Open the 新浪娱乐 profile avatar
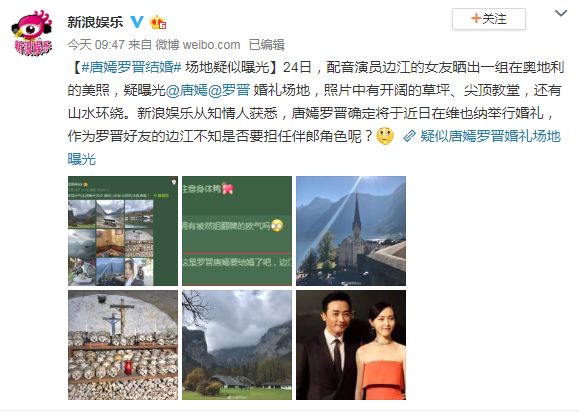This screenshot has height=417, width=579. click(32, 33)
